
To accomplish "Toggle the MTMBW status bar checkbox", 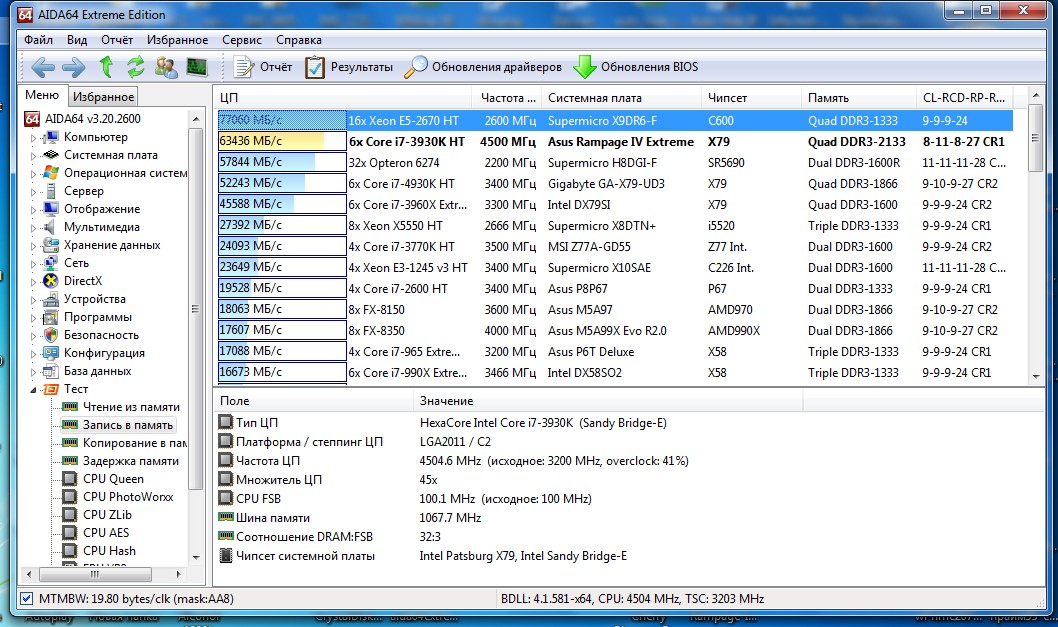I will 26,599.
